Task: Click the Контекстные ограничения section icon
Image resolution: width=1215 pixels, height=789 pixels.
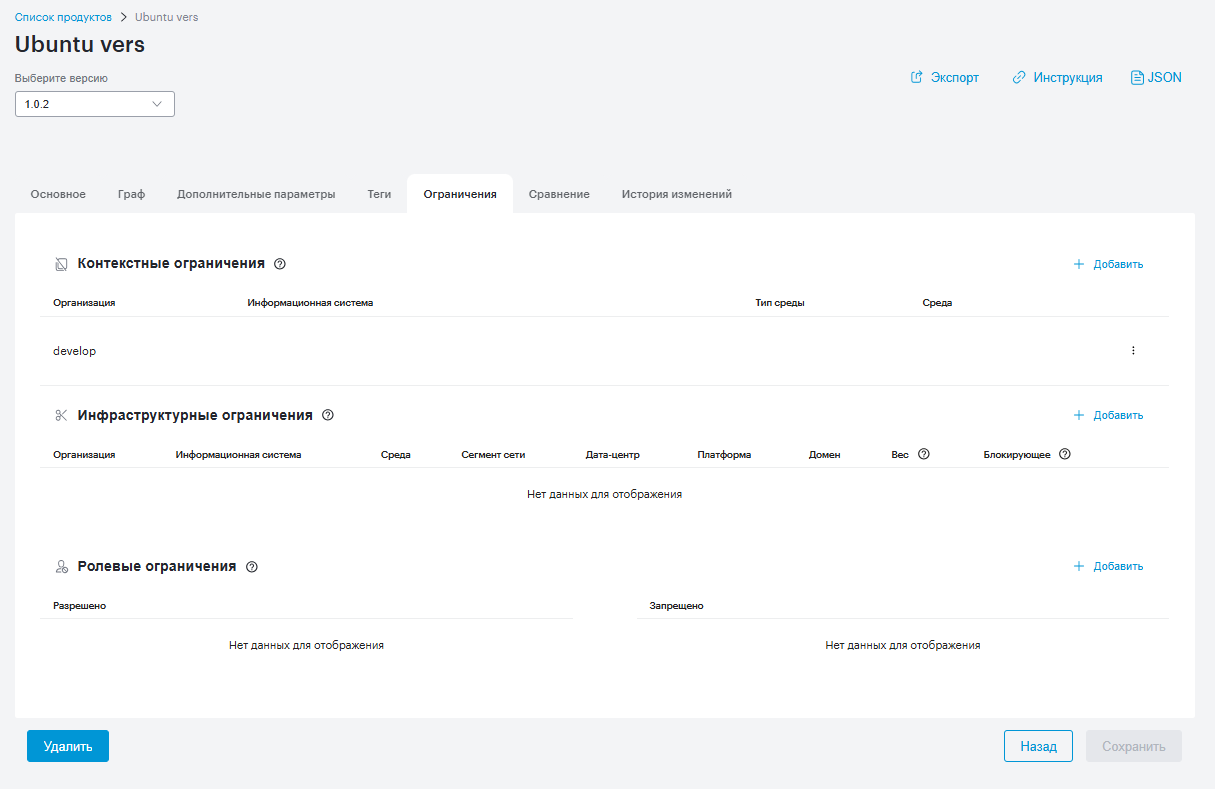Action: pyautogui.click(x=61, y=264)
